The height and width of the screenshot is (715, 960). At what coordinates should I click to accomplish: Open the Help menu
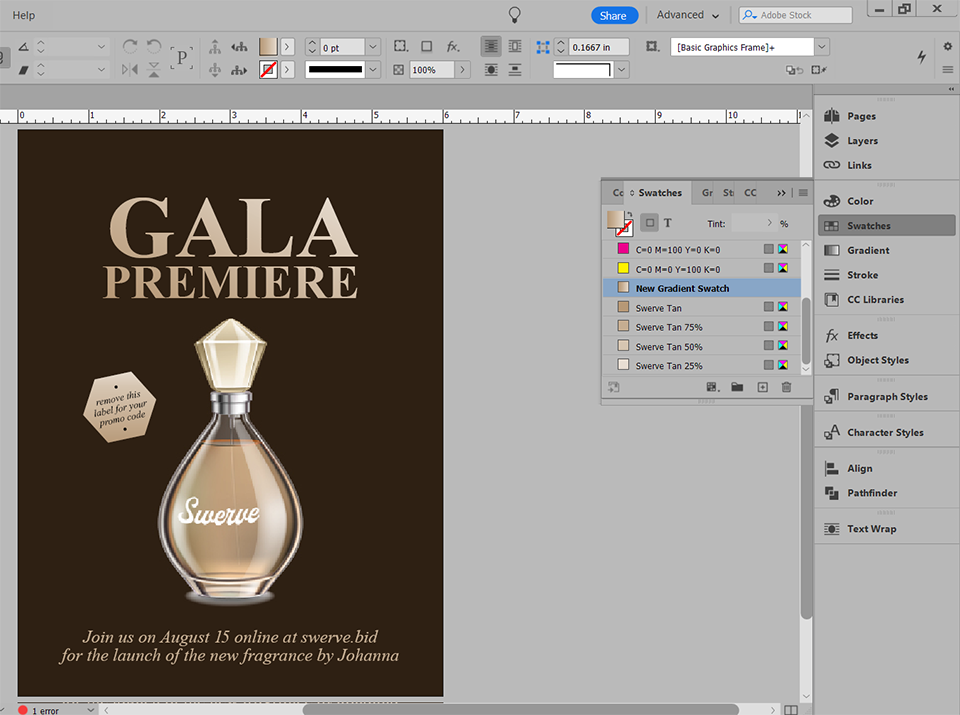23,15
